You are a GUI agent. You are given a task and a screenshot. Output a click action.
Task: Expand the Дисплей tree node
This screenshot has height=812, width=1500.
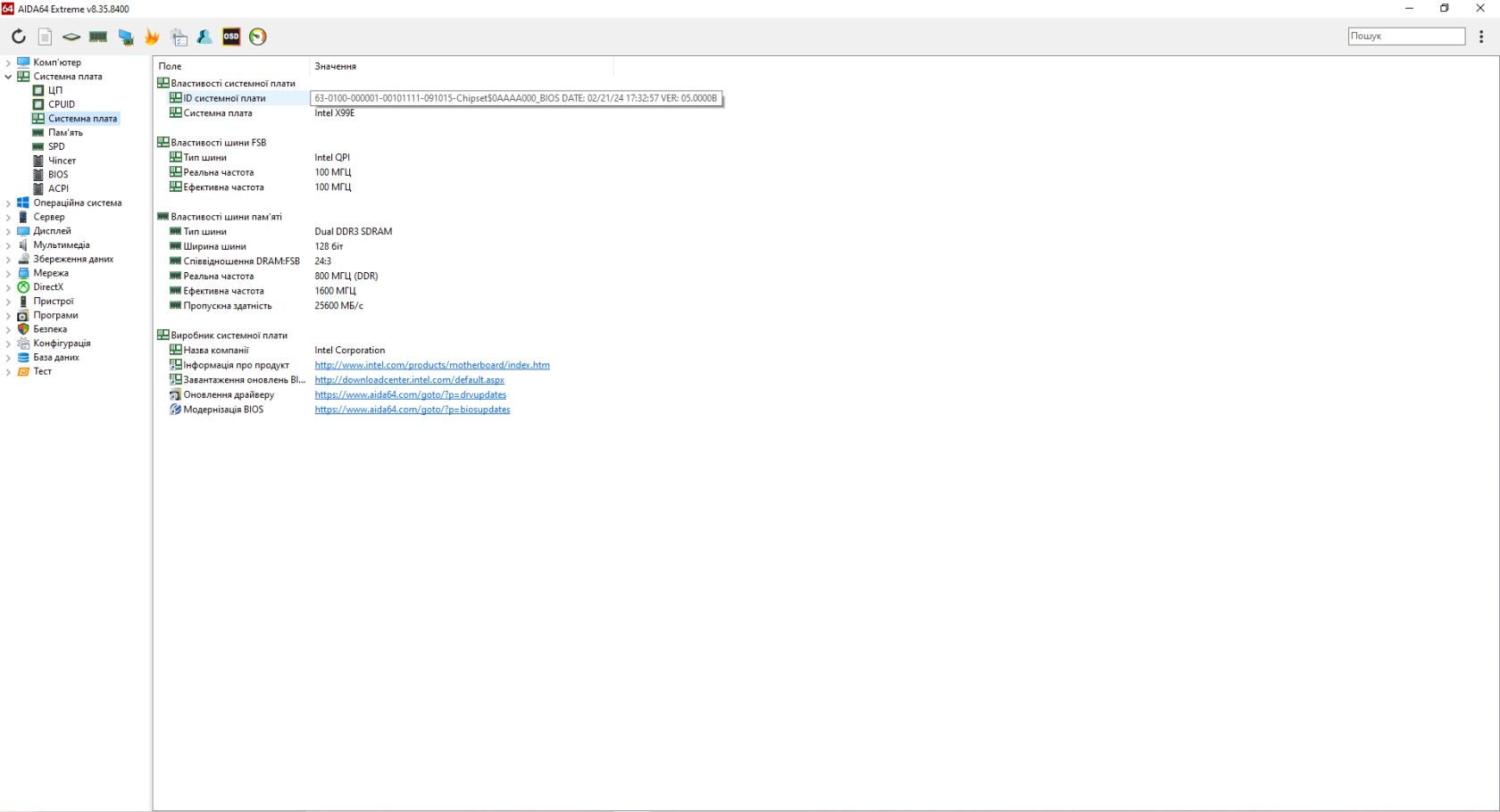click(x=8, y=231)
